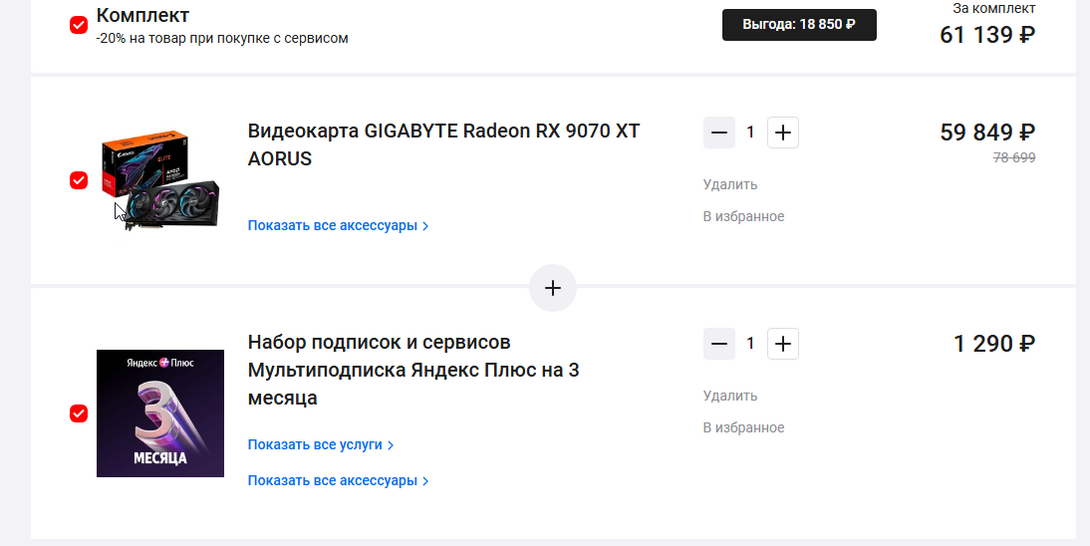The image size is (1090, 546).
Task: Decrease quantity of GIGABYTE Radeon videocard
Action: click(x=719, y=132)
